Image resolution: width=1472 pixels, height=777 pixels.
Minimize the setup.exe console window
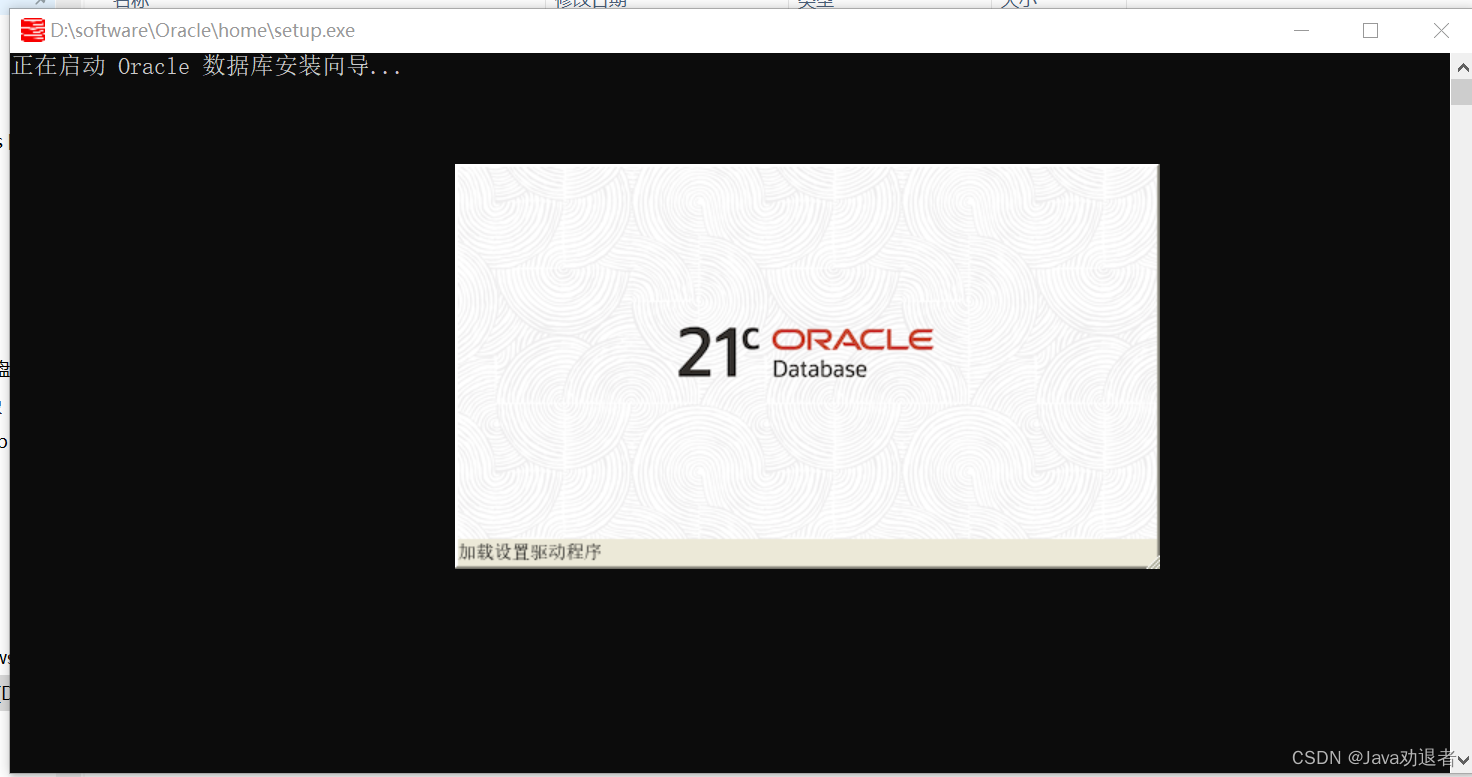tap(1300, 30)
